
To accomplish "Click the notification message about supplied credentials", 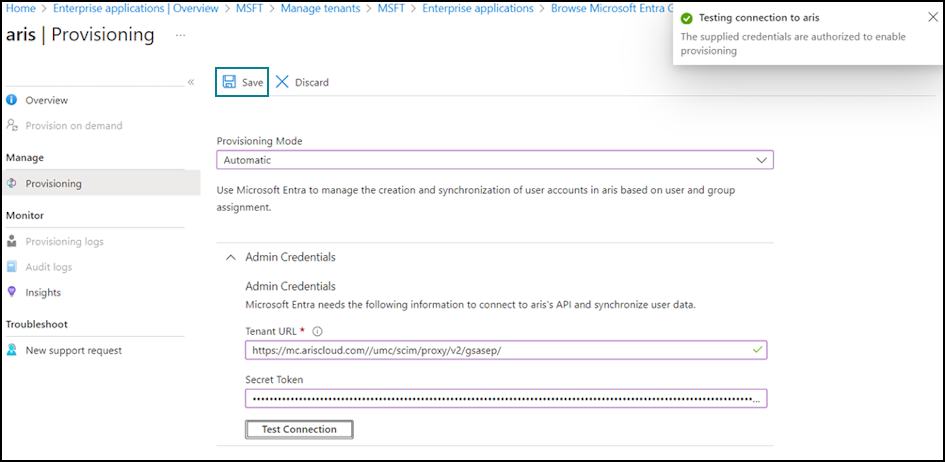I will (x=793, y=44).
